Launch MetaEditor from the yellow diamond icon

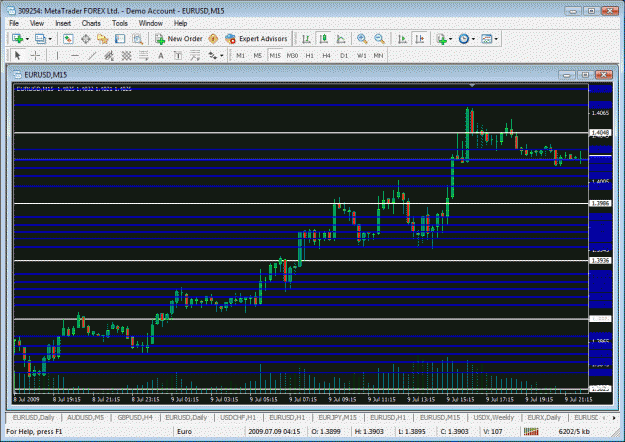coord(214,39)
